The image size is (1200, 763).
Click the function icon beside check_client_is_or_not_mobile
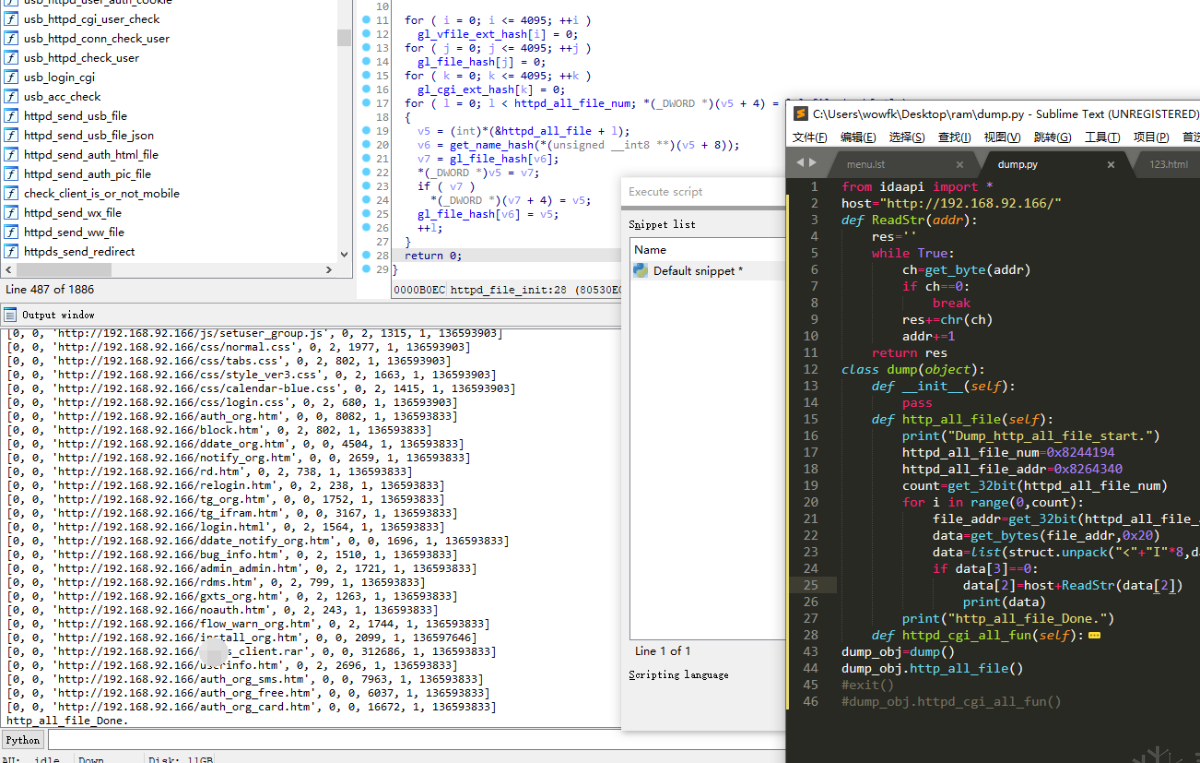(x=11, y=193)
